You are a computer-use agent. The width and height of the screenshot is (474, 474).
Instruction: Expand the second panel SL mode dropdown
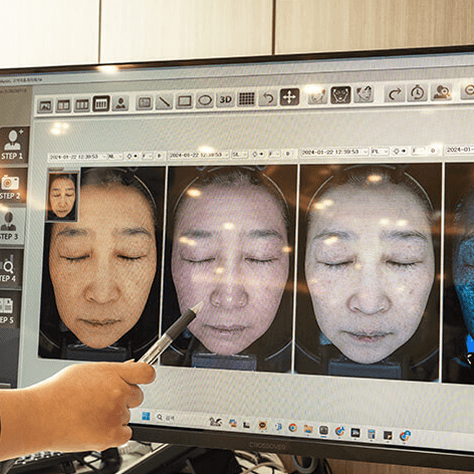240,154
